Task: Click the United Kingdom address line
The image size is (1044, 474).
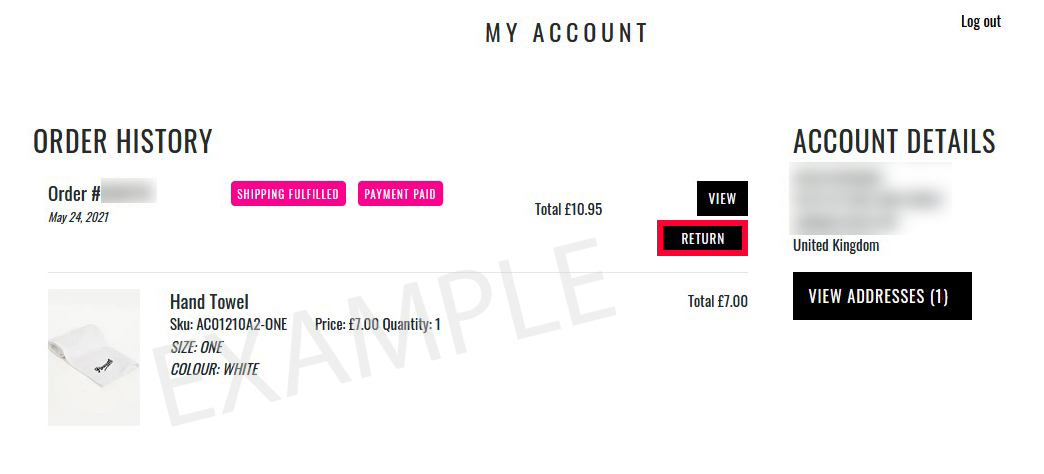Action: [836, 245]
